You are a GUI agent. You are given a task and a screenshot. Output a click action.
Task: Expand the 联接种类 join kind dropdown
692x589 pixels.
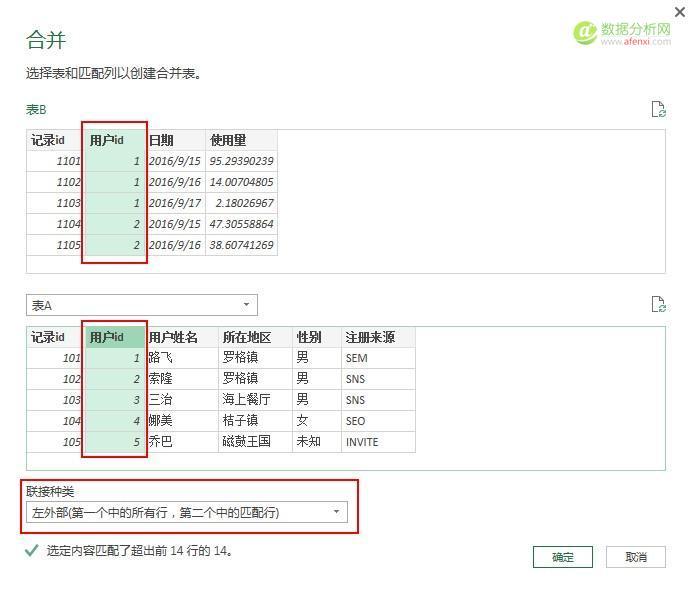(x=187, y=512)
